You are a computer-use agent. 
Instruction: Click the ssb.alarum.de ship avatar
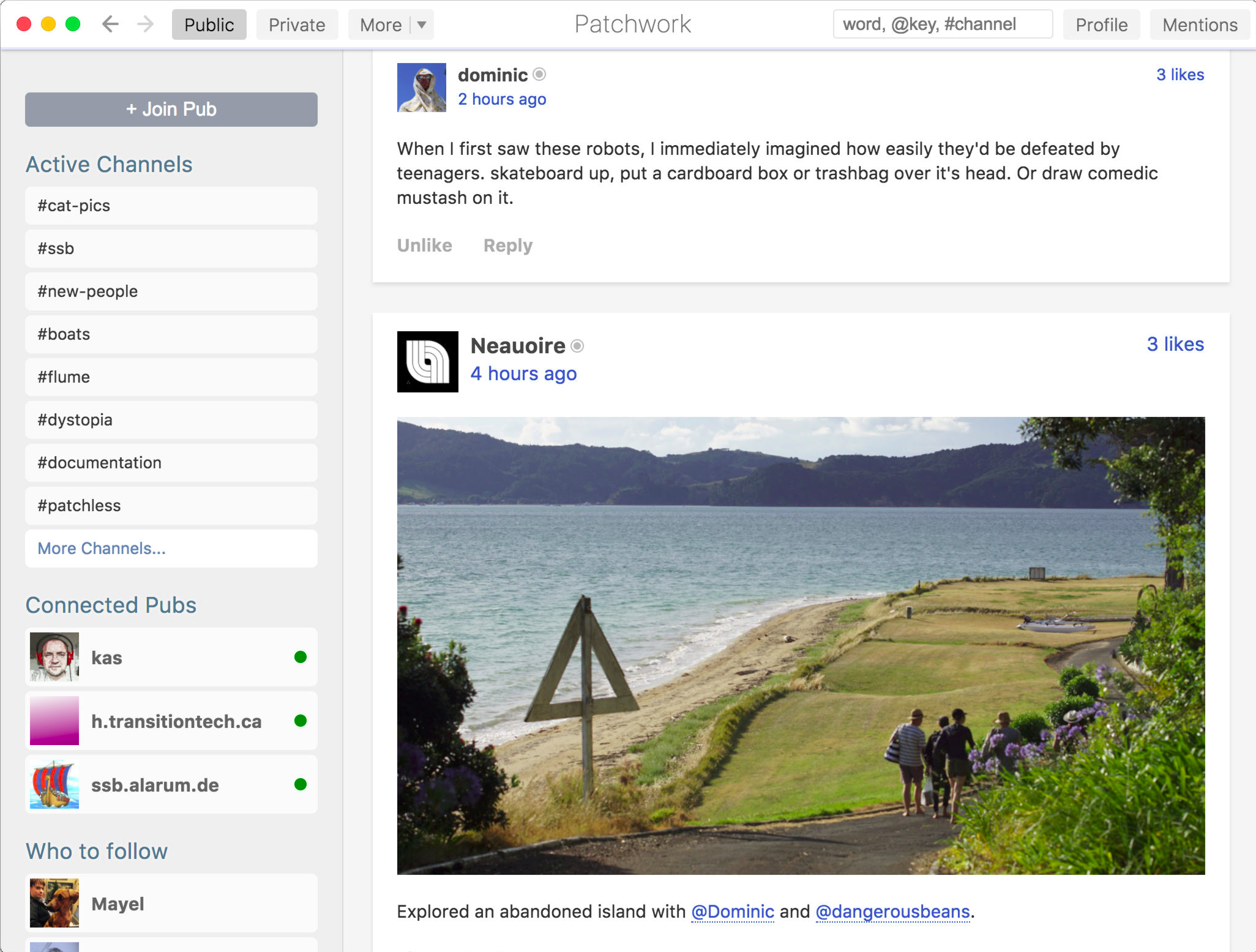pyautogui.click(x=54, y=784)
